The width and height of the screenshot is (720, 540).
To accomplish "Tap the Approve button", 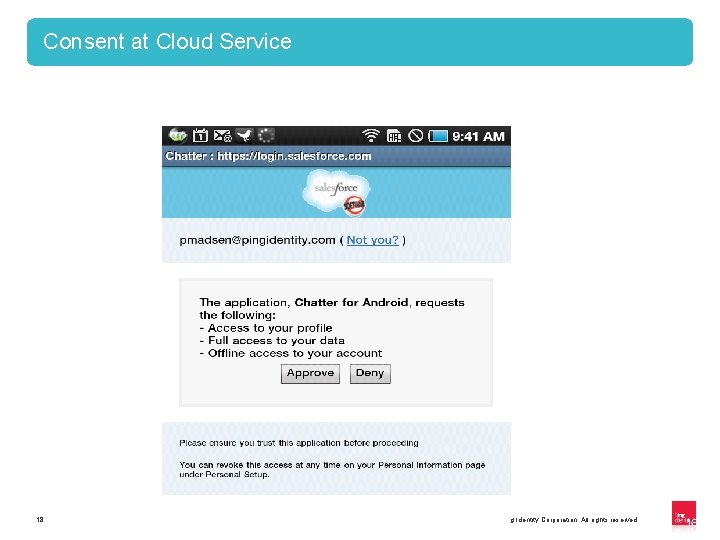I will tap(310, 373).
